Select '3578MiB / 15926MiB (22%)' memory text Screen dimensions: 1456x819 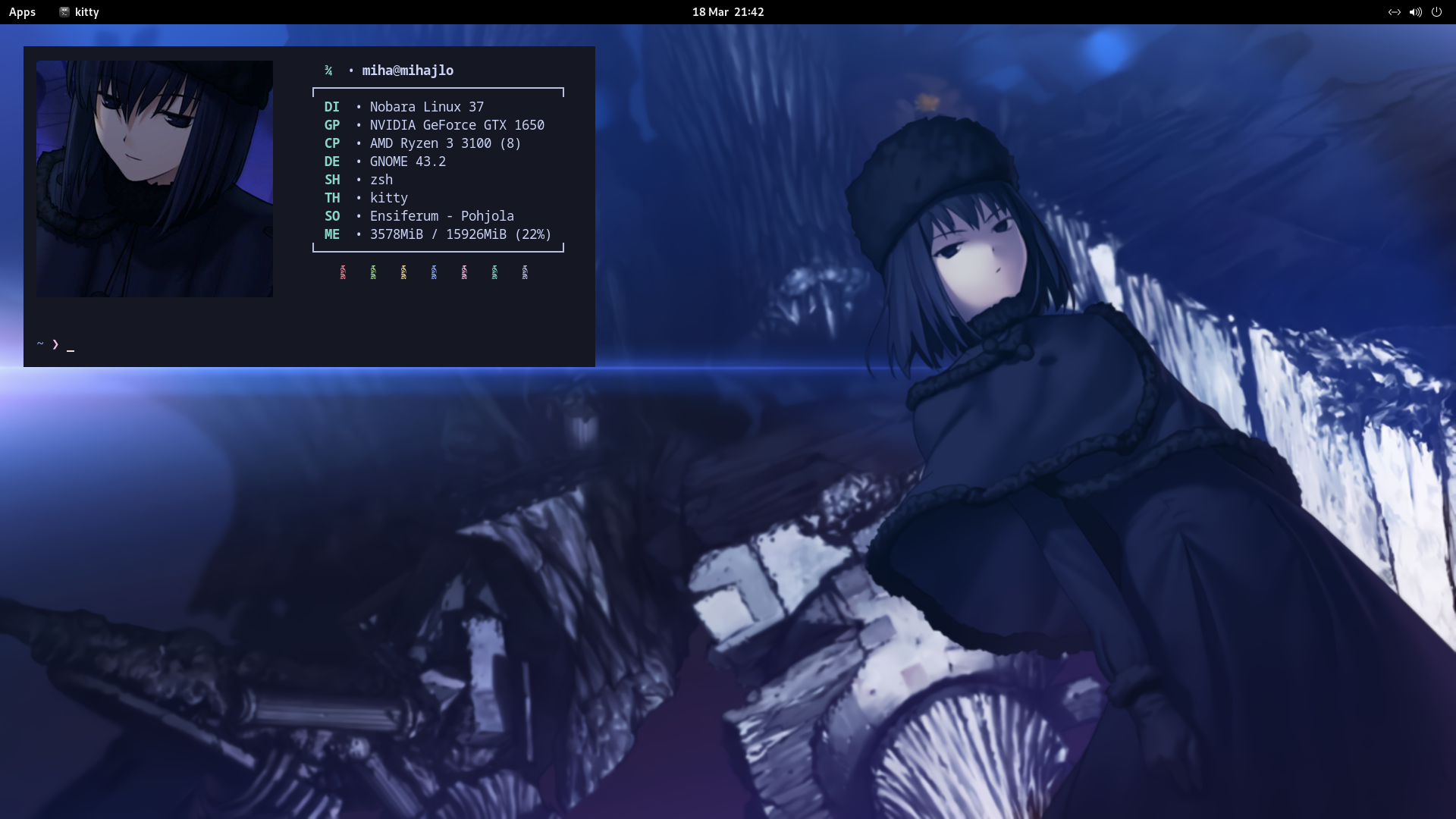tap(461, 234)
